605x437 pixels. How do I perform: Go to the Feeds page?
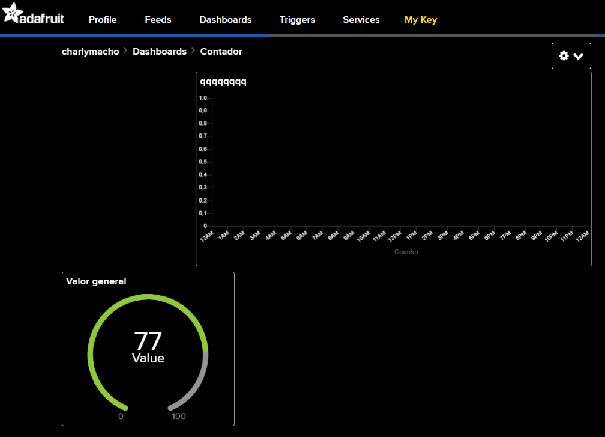158,20
